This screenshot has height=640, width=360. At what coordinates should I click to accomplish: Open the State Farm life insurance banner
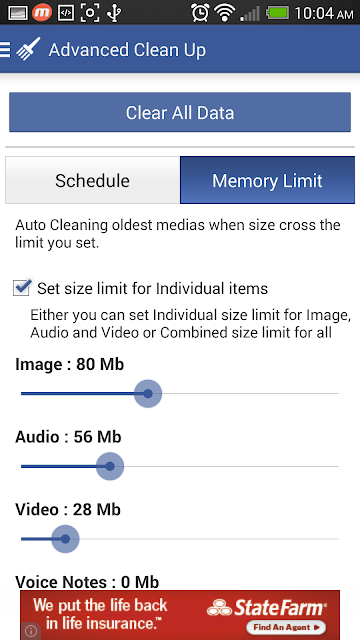click(x=180, y=615)
